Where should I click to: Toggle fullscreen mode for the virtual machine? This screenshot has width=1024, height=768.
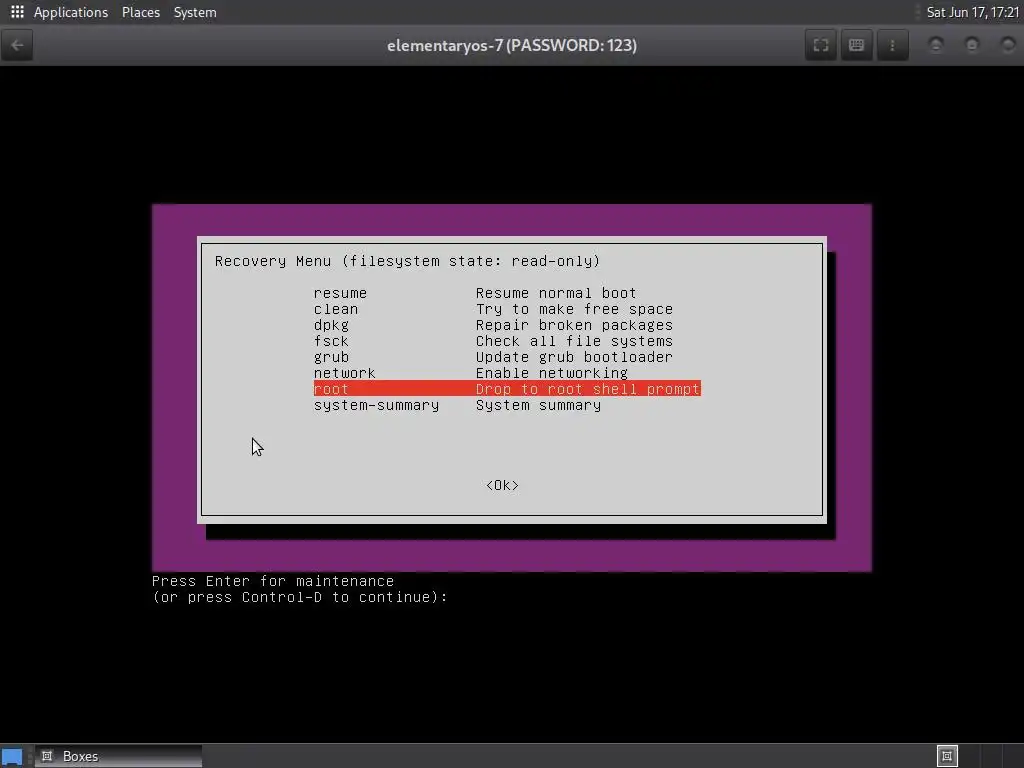click(x=821, y=45)
